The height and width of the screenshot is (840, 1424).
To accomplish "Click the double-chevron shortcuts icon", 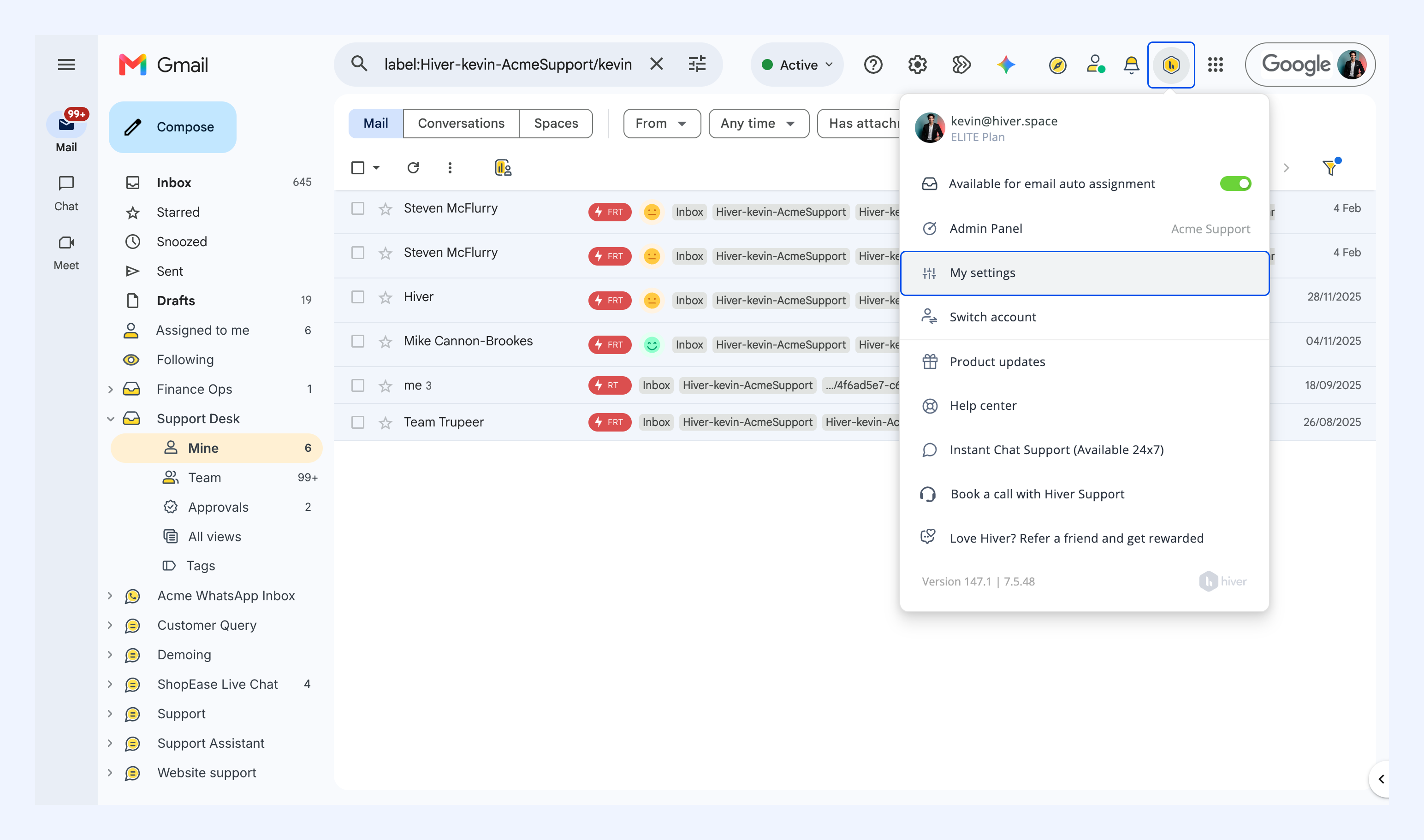I will [961, 65].
